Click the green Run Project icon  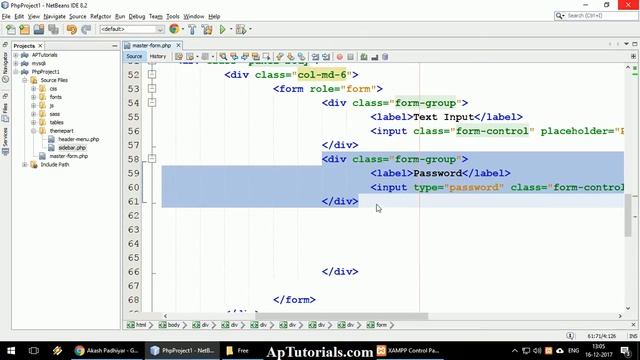222,29
